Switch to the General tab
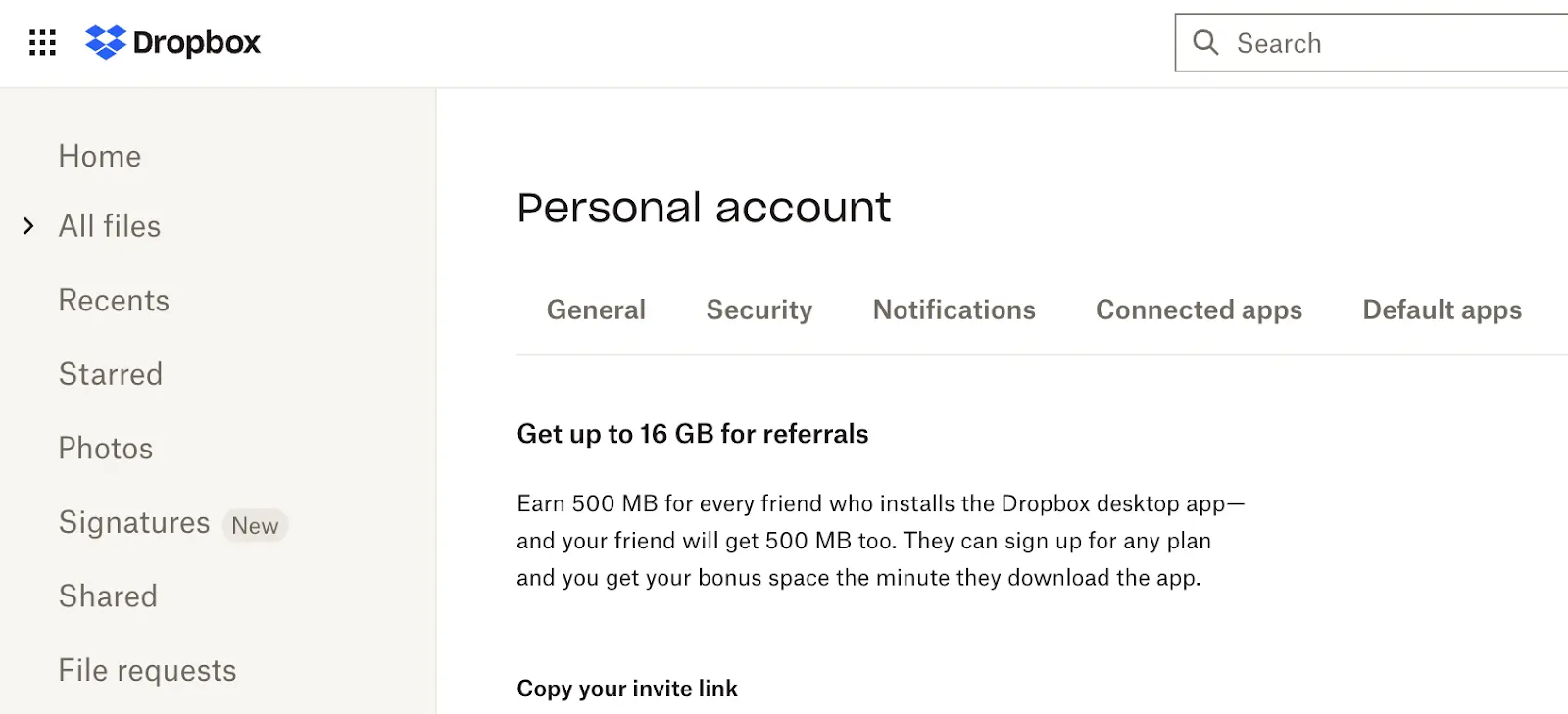This screenshot has width=1568, height=714. [595, 309]
